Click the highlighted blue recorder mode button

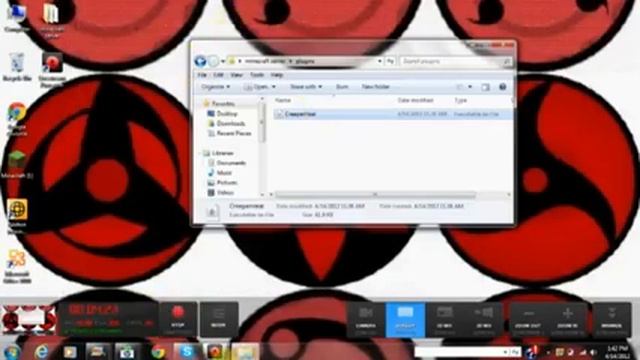[x=405, y=320]
